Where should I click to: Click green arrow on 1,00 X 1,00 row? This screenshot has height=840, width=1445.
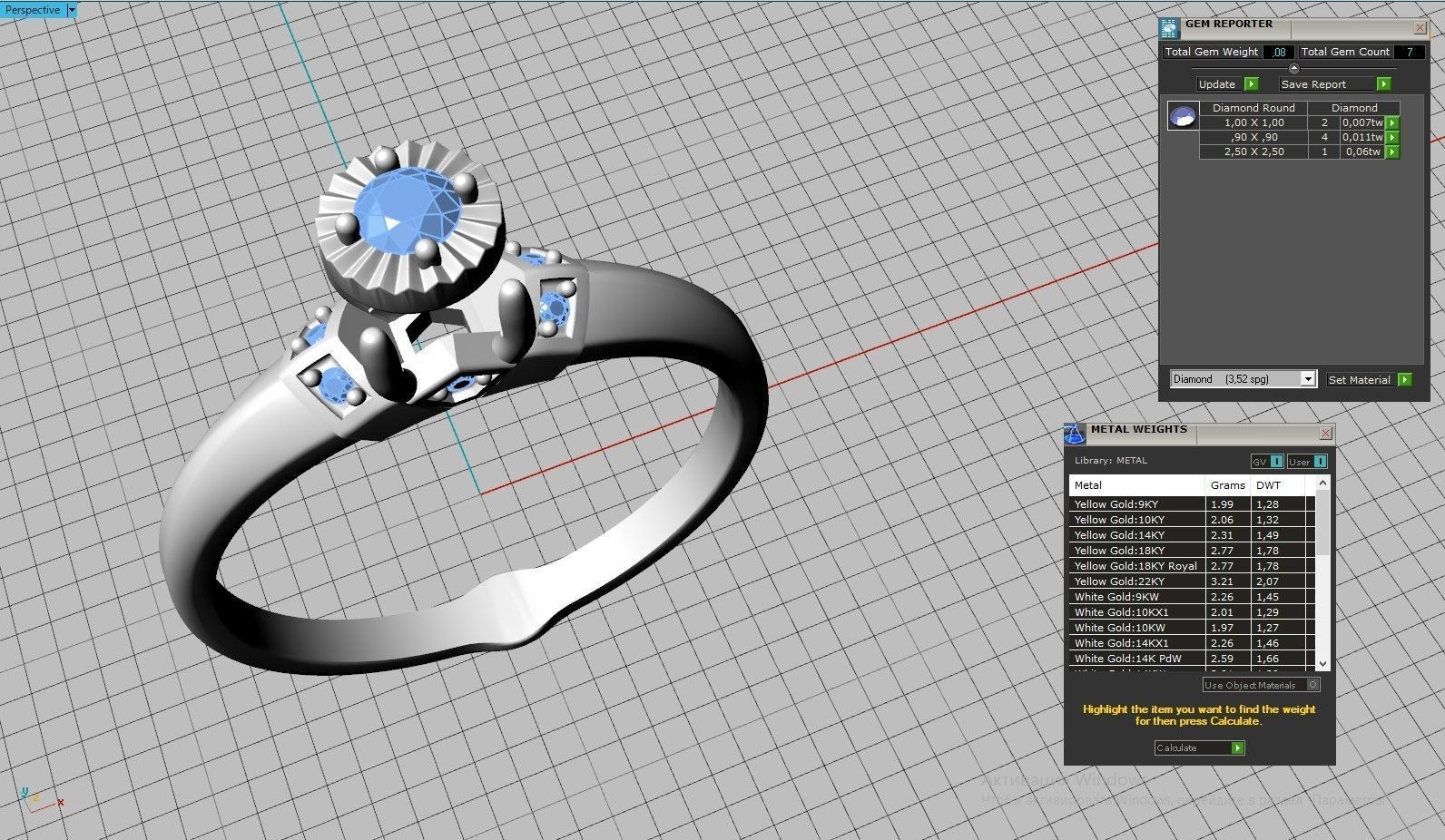(1392, 122)
